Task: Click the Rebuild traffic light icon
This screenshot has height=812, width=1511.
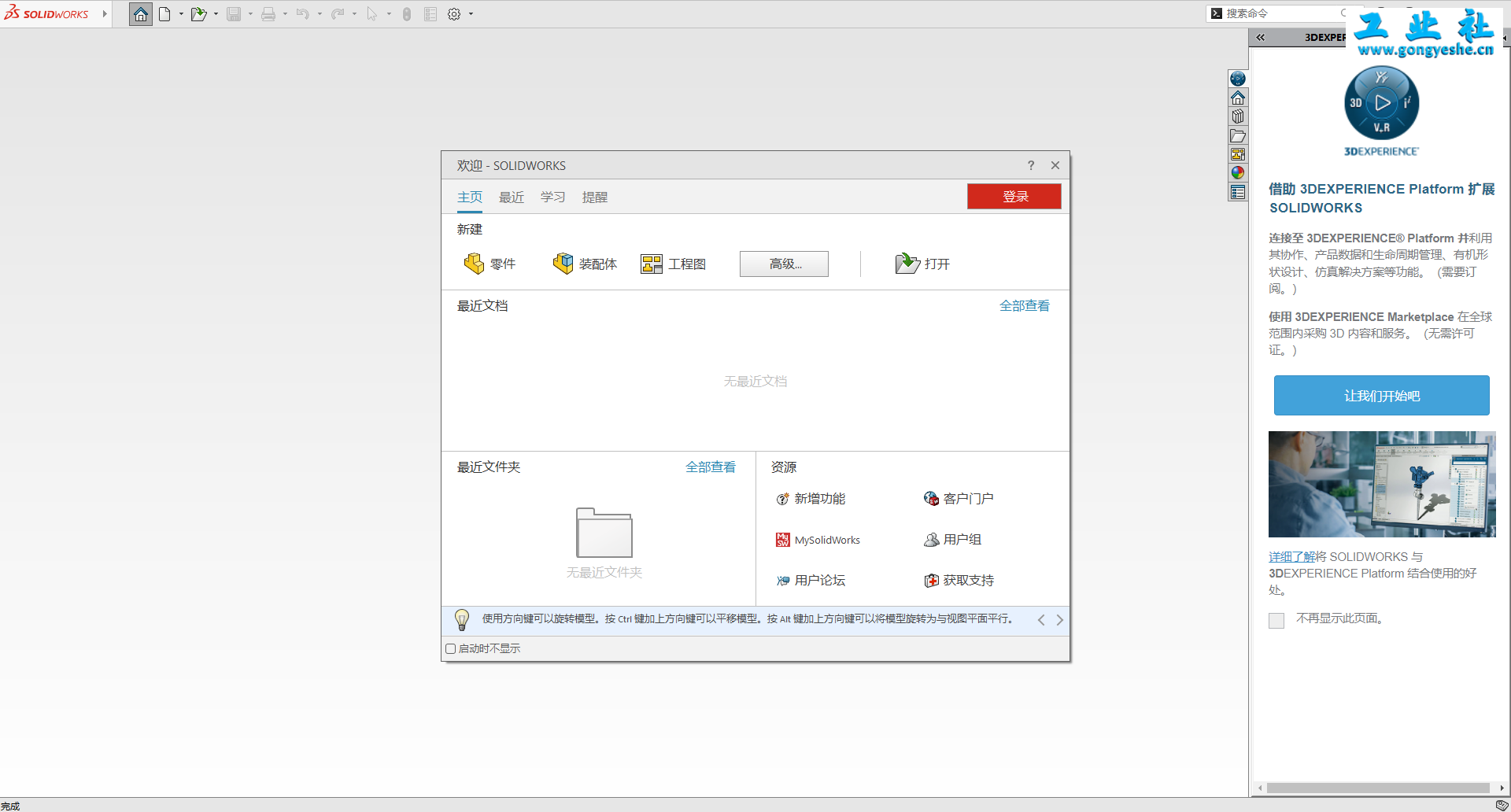Action: tap(407, 14)
